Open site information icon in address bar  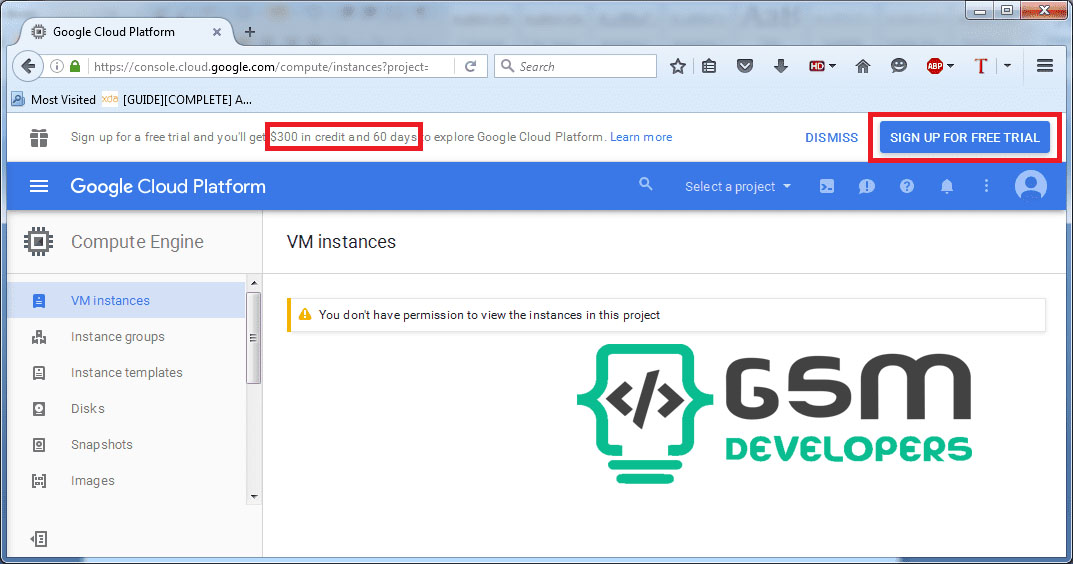point(57,66)
